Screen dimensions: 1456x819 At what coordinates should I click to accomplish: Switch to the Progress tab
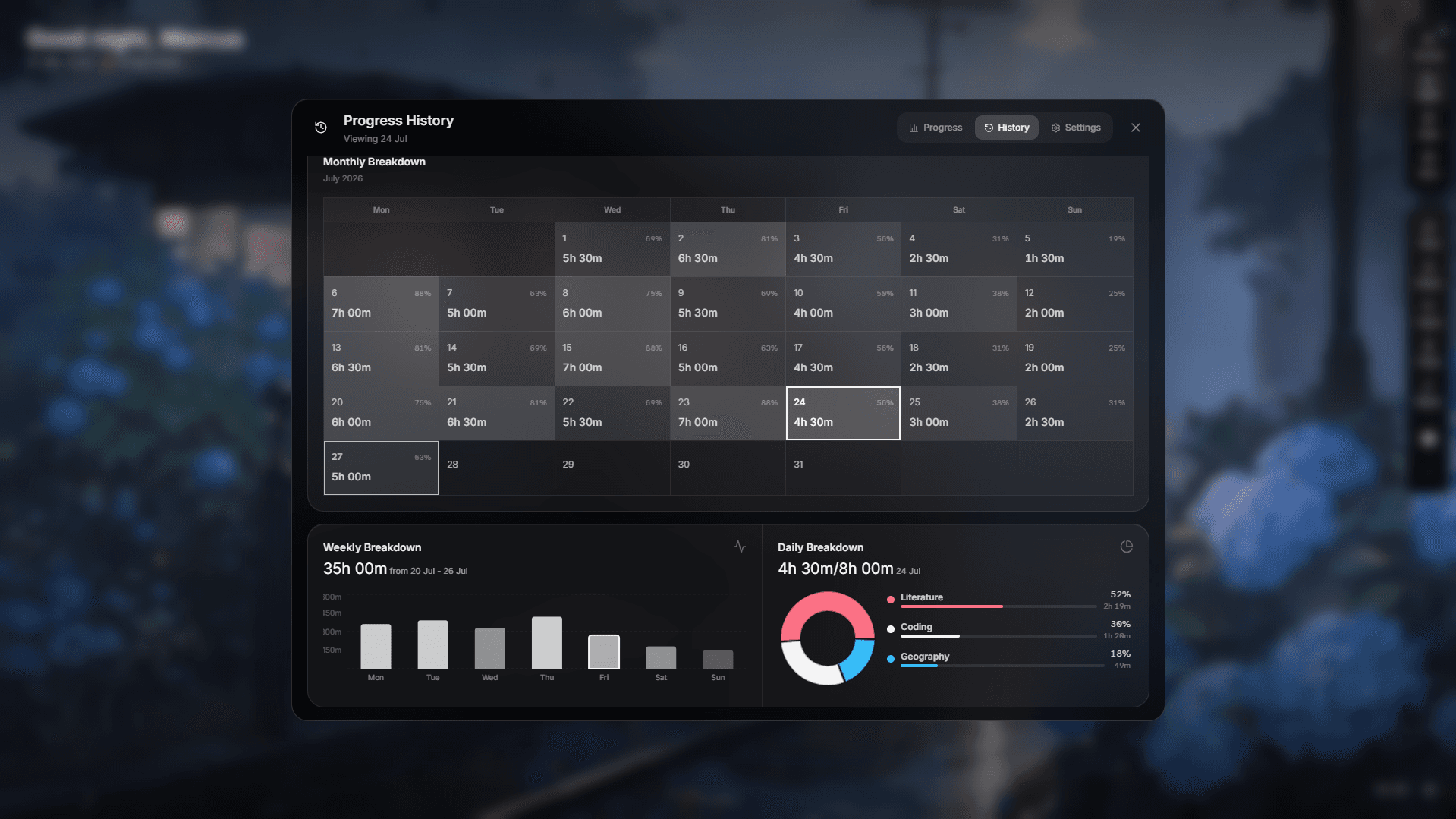(x=936, y=128)
